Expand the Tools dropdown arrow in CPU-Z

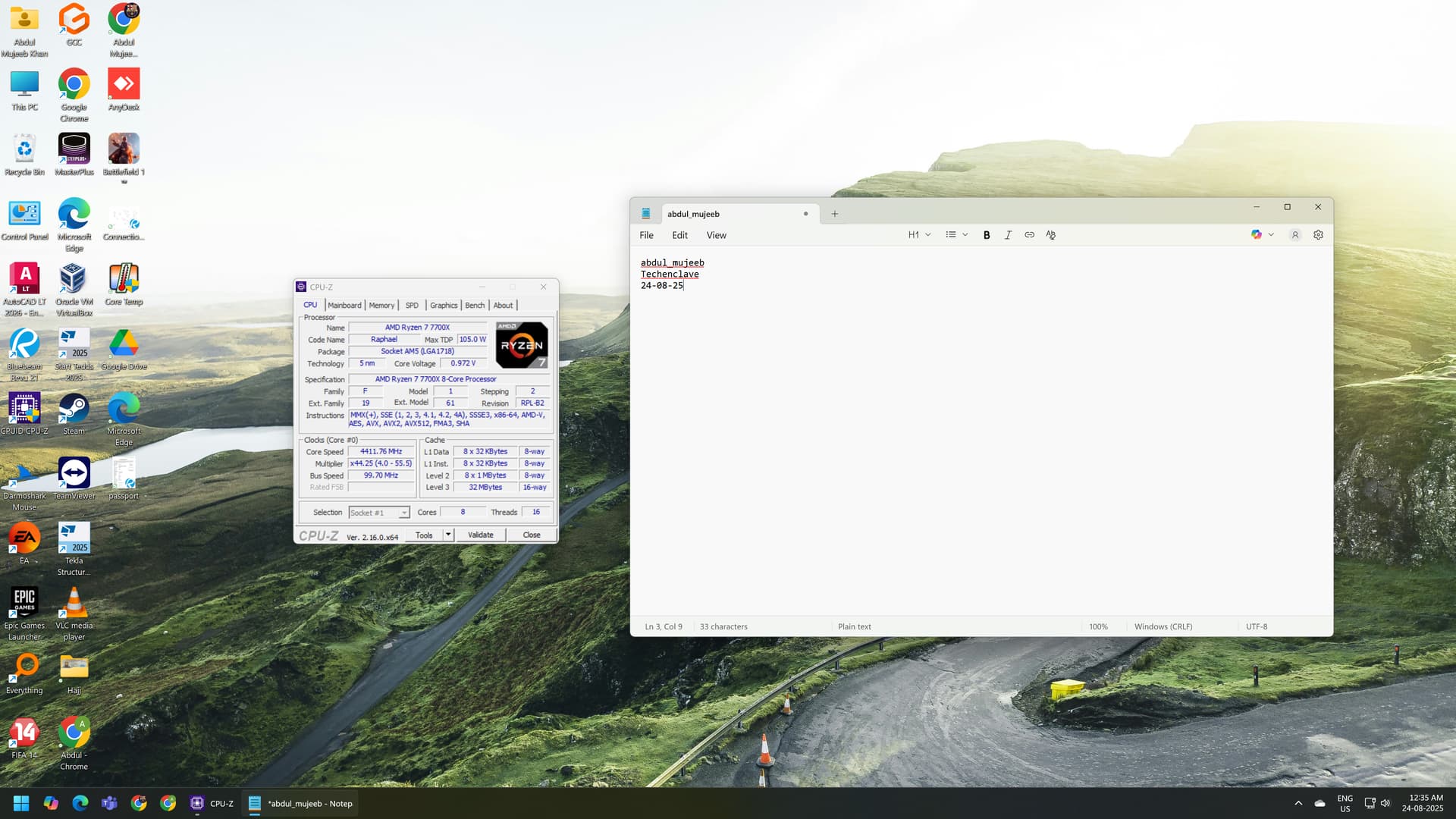(448, 535)
